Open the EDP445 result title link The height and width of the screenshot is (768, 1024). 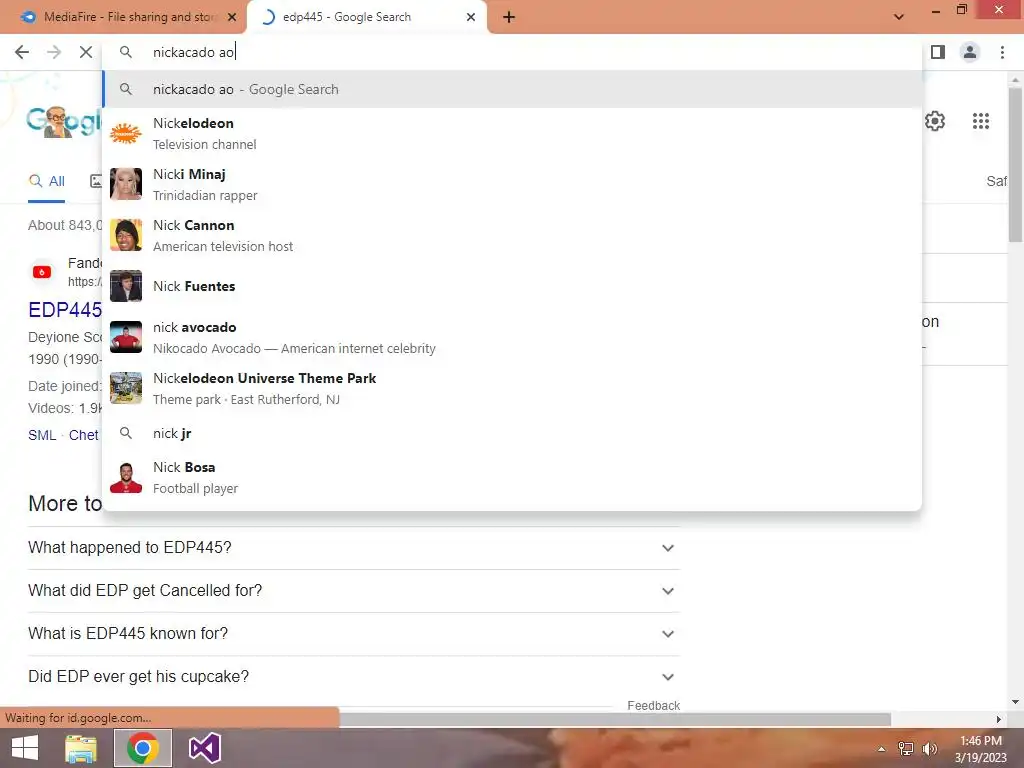pyautogui.click(x=65, y=310)
